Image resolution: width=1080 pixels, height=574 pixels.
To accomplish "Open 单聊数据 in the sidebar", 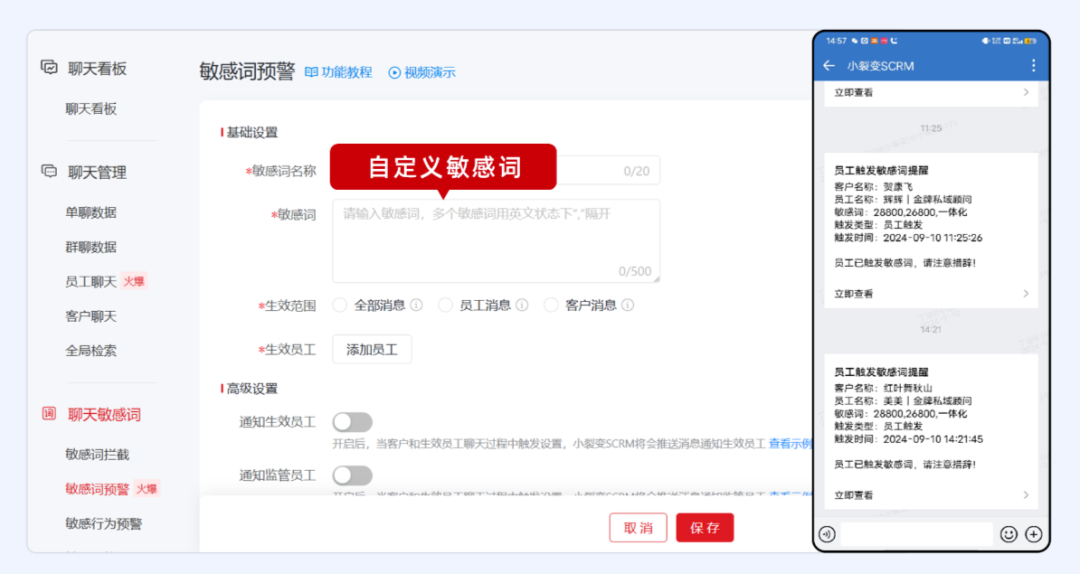I will tap(91, 212).
